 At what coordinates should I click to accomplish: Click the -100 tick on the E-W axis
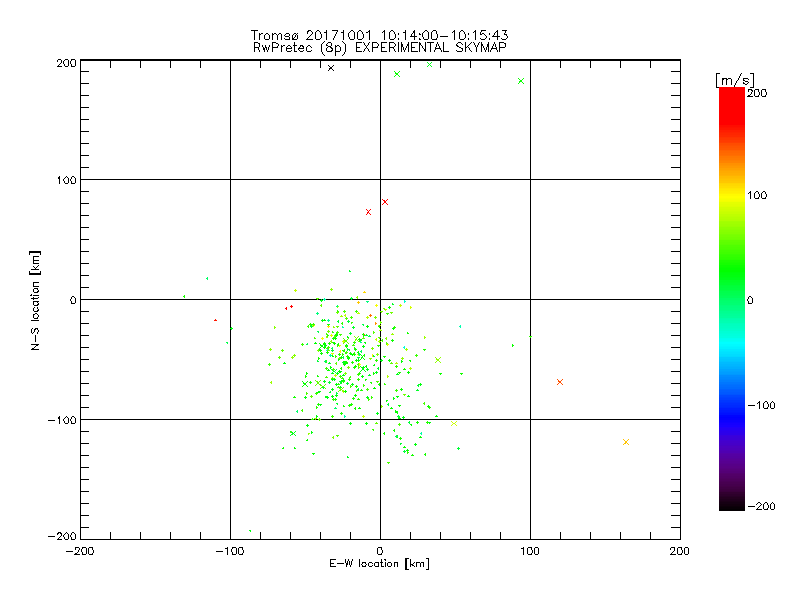coord(229,551)
